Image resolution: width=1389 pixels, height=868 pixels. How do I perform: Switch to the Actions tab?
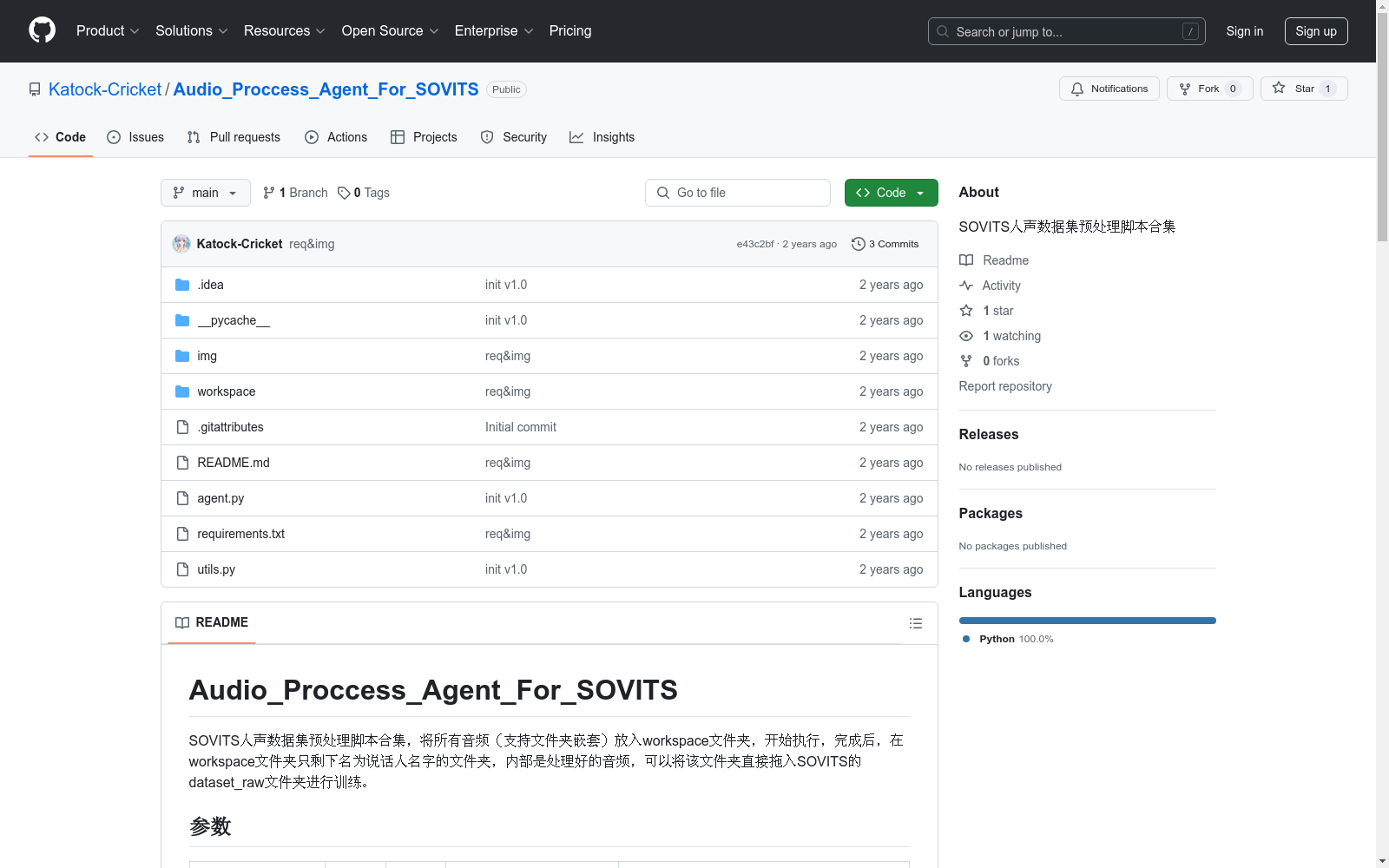[x=336, y=137]
